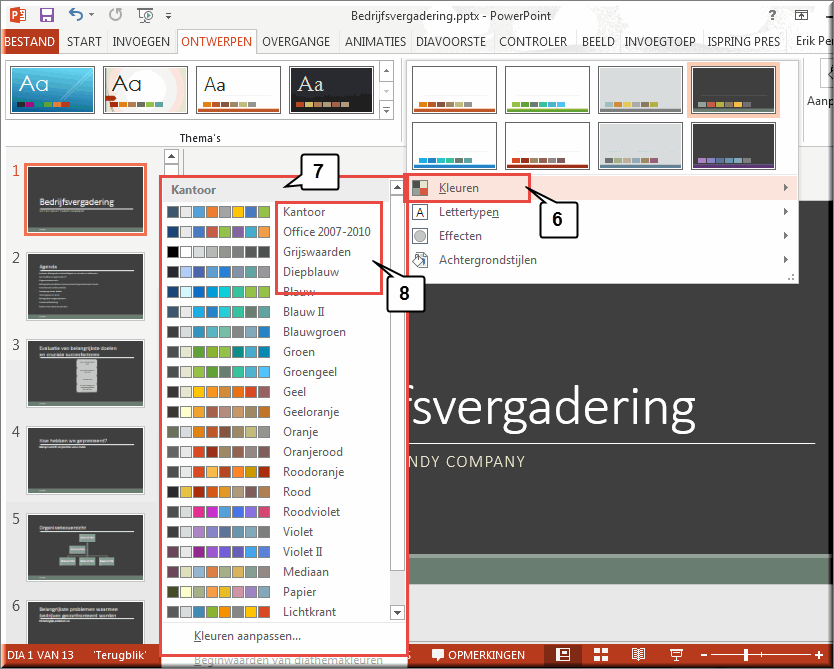This screenshot has height=669, width=834.
Task: Pick the Blauwgroen color palette
Action: 276,332
